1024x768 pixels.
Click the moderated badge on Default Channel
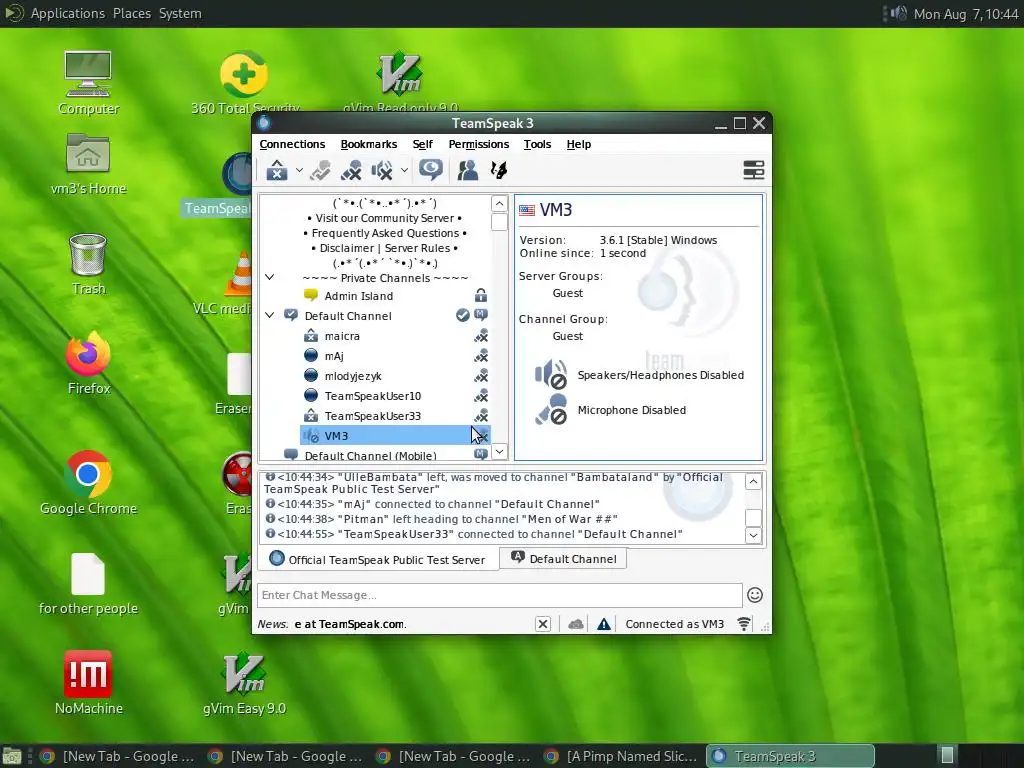[x=481, y=315]
